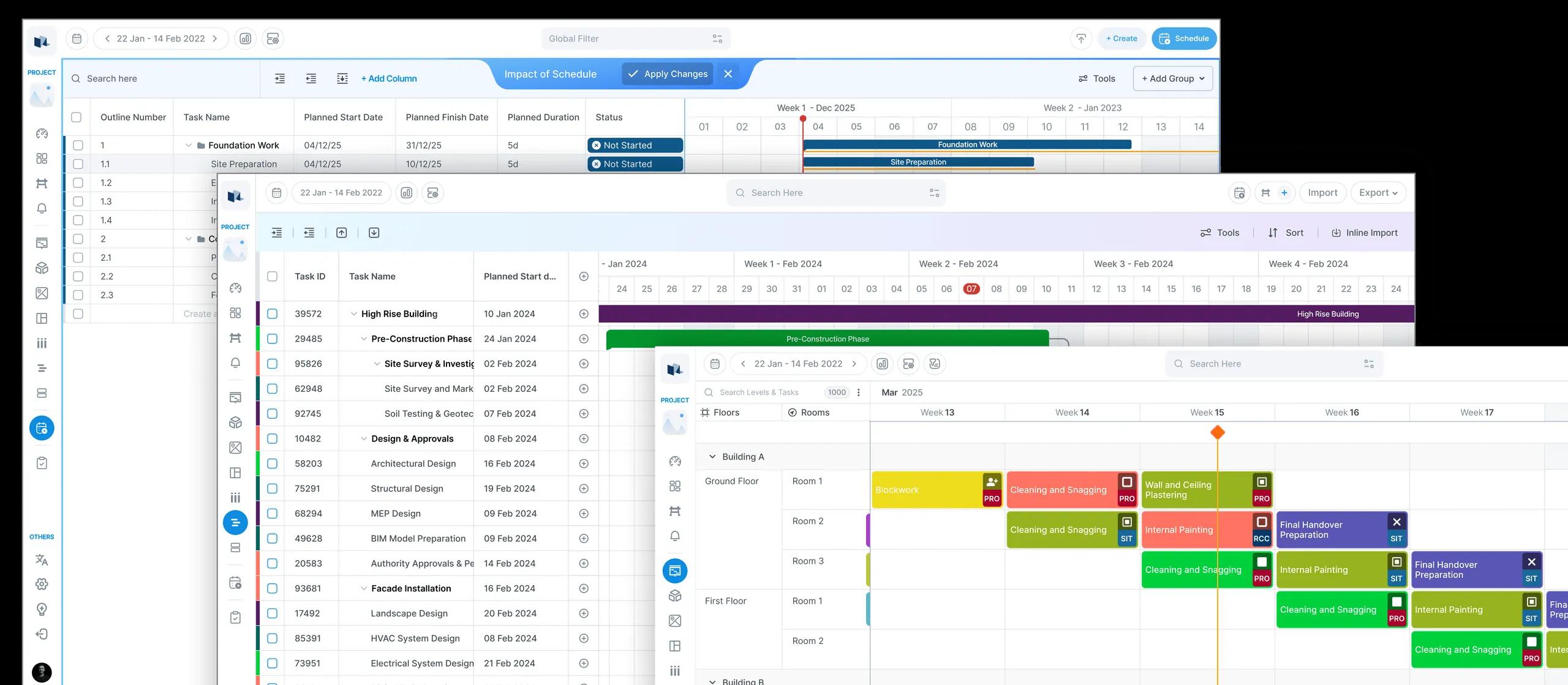
Task: Click the outdent icon in back window toolbar
Action: tap(311, 78)
